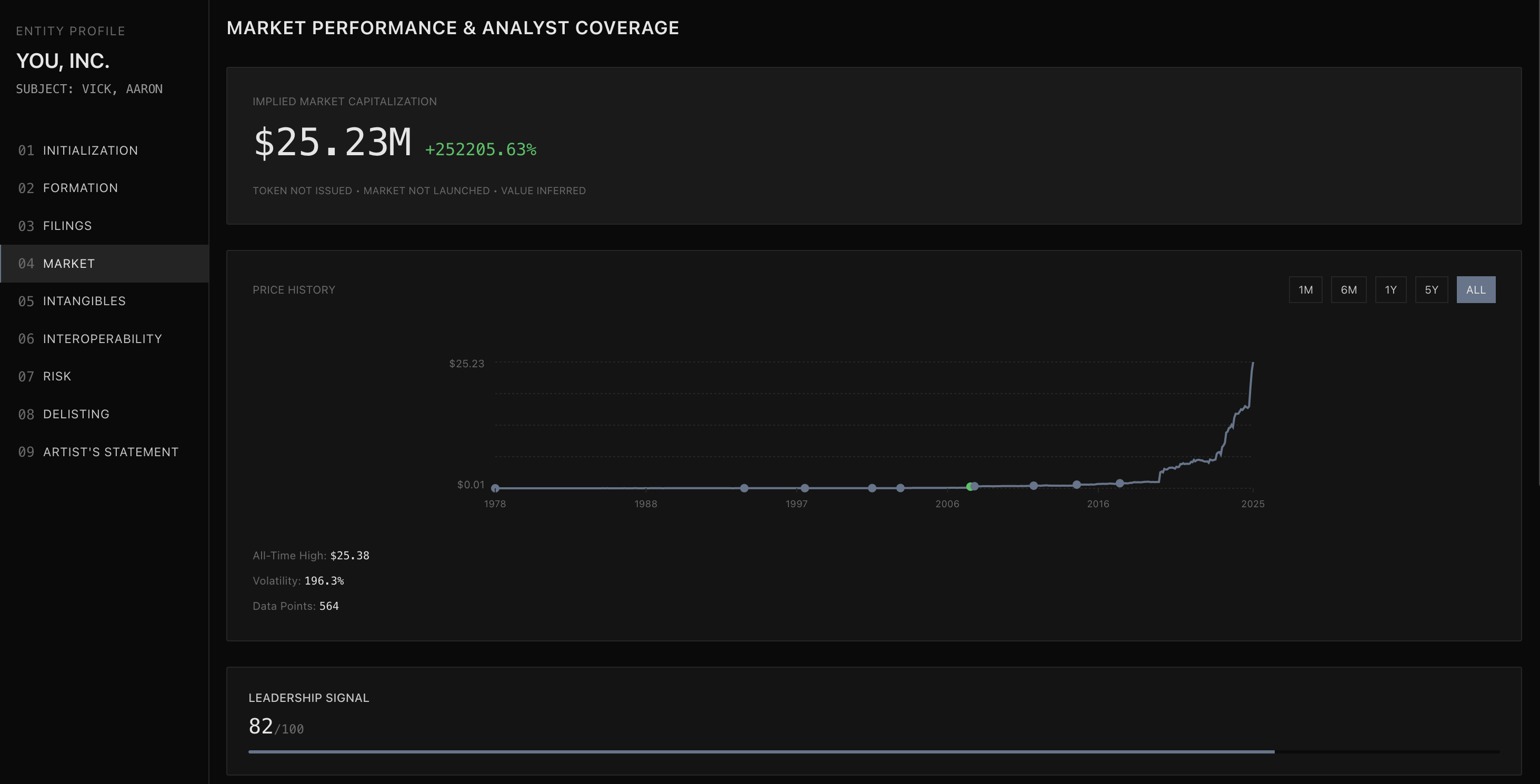Read 09 Artist's Statement
1540x784 pixels.
pyautogui.click(x=110, y=452)
